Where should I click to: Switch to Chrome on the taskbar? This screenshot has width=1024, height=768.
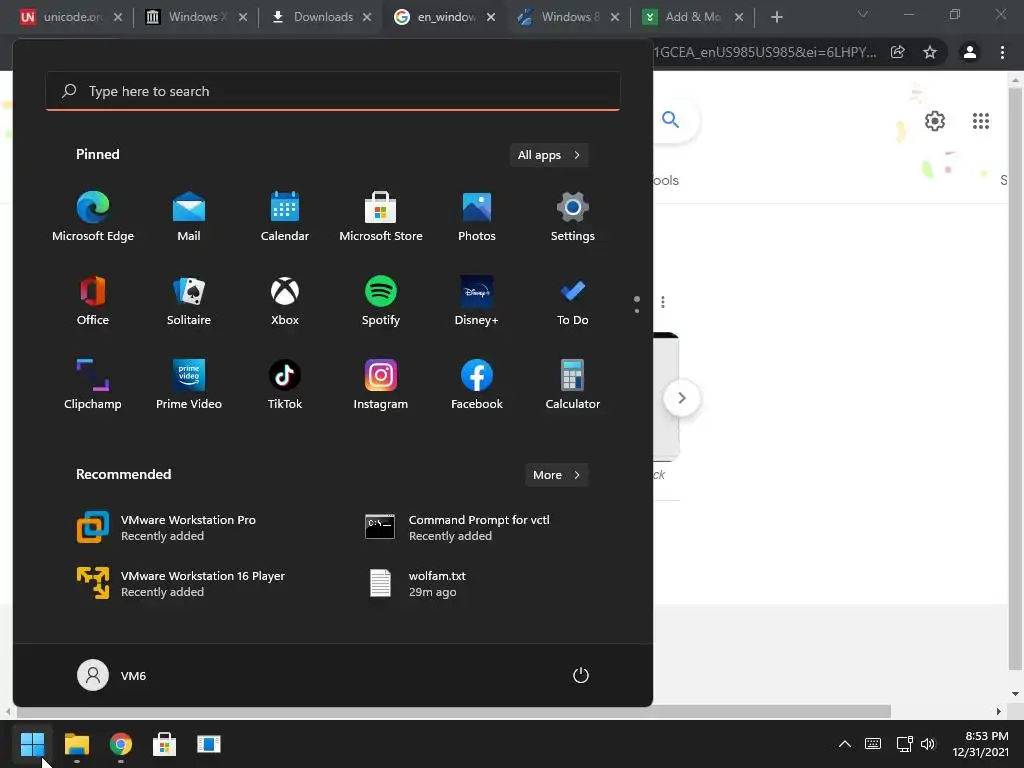point(121,744)
